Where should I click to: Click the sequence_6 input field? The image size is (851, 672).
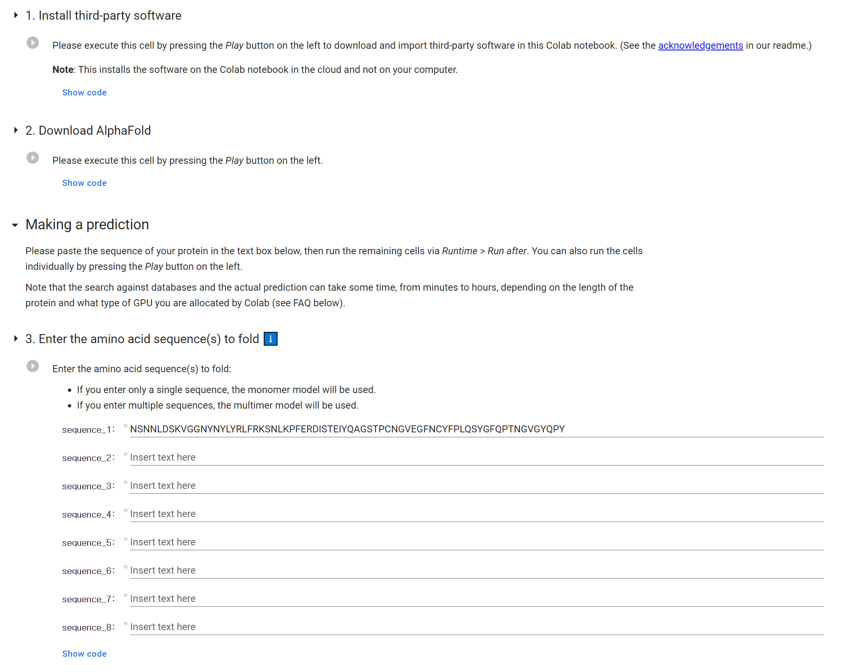click(477, 570)
